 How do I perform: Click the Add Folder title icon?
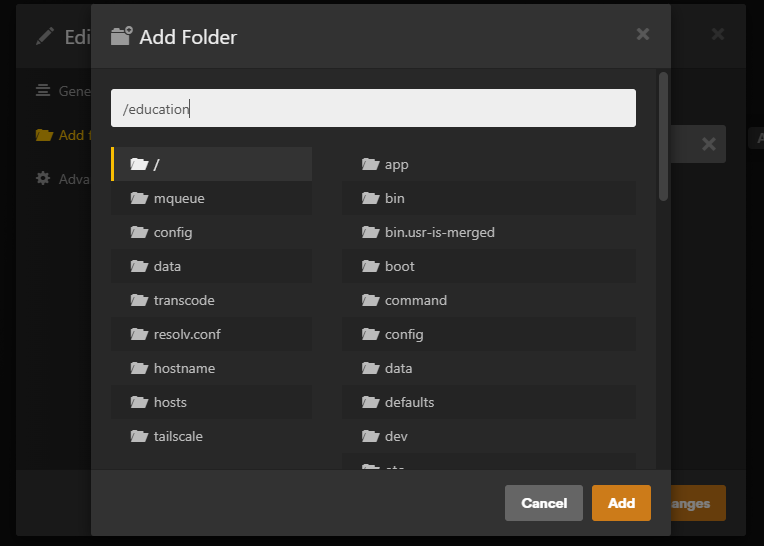tap(121, 37)
